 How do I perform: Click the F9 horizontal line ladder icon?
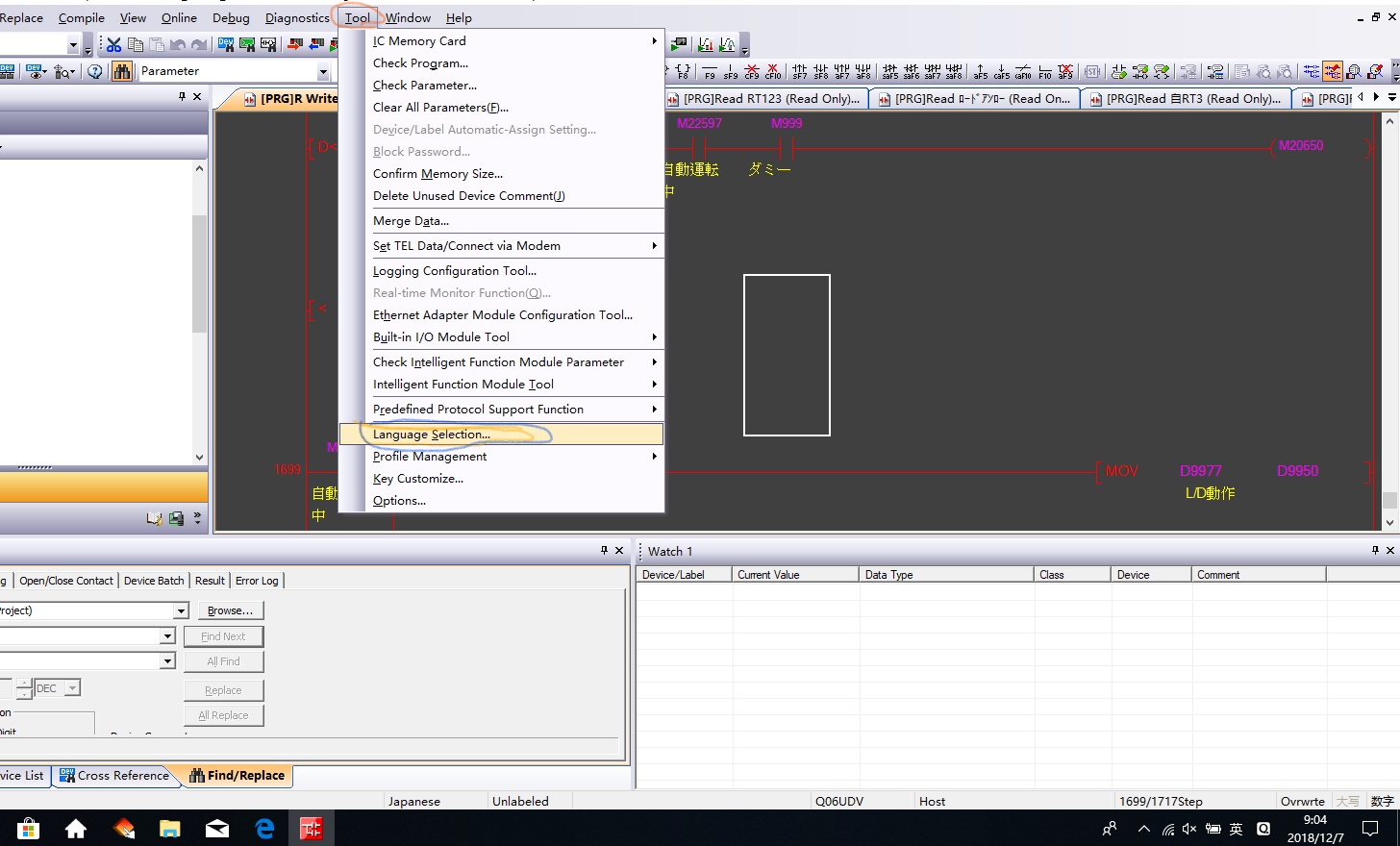coord(710,72)
